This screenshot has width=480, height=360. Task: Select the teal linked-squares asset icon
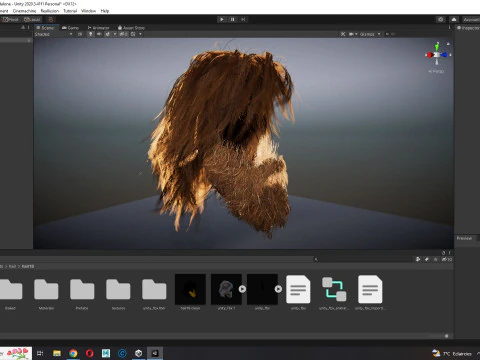pos(334,289)
